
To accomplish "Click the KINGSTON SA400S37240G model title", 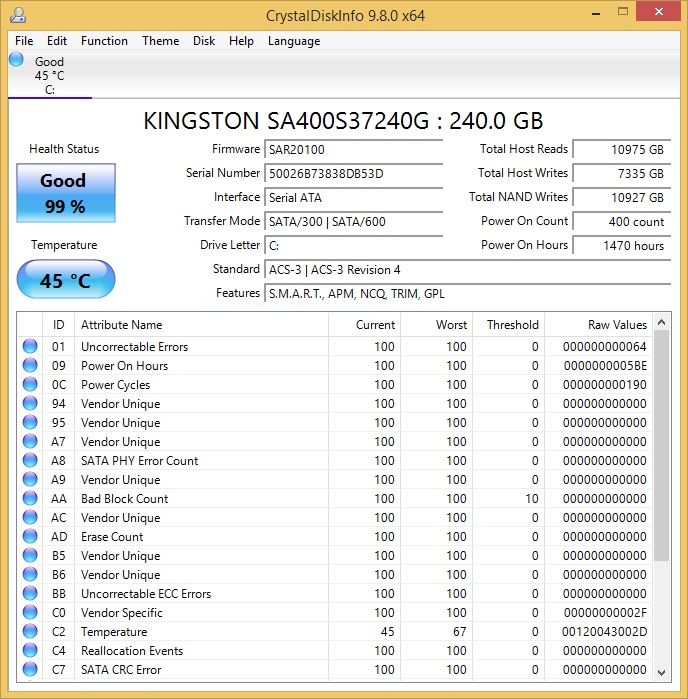I will tap(343, 121).
